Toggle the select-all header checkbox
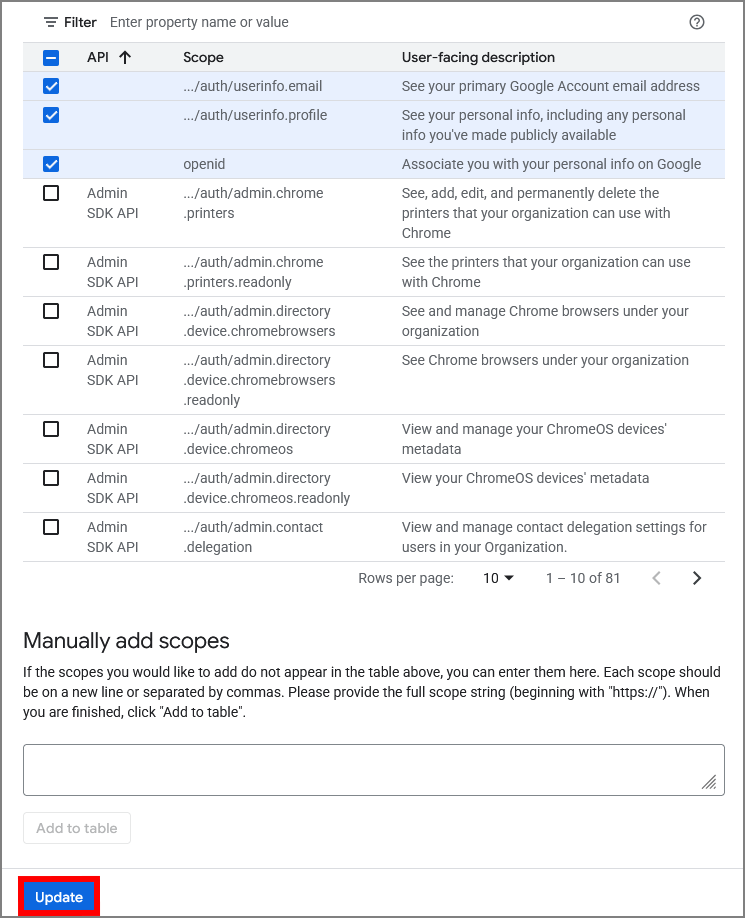This screenshot has height=918, width=745. 51,57
